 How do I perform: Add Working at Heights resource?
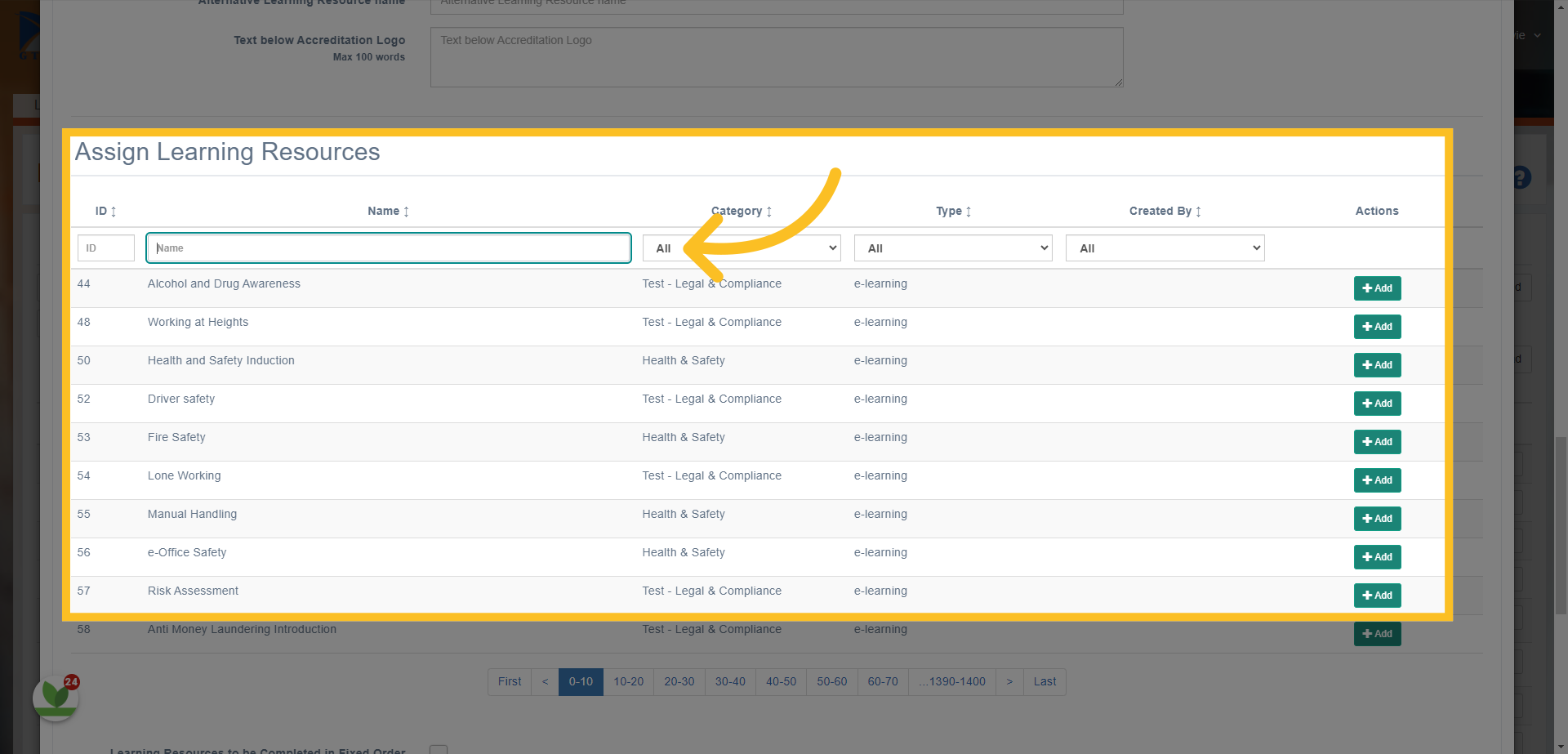(x=1378, y=327)
